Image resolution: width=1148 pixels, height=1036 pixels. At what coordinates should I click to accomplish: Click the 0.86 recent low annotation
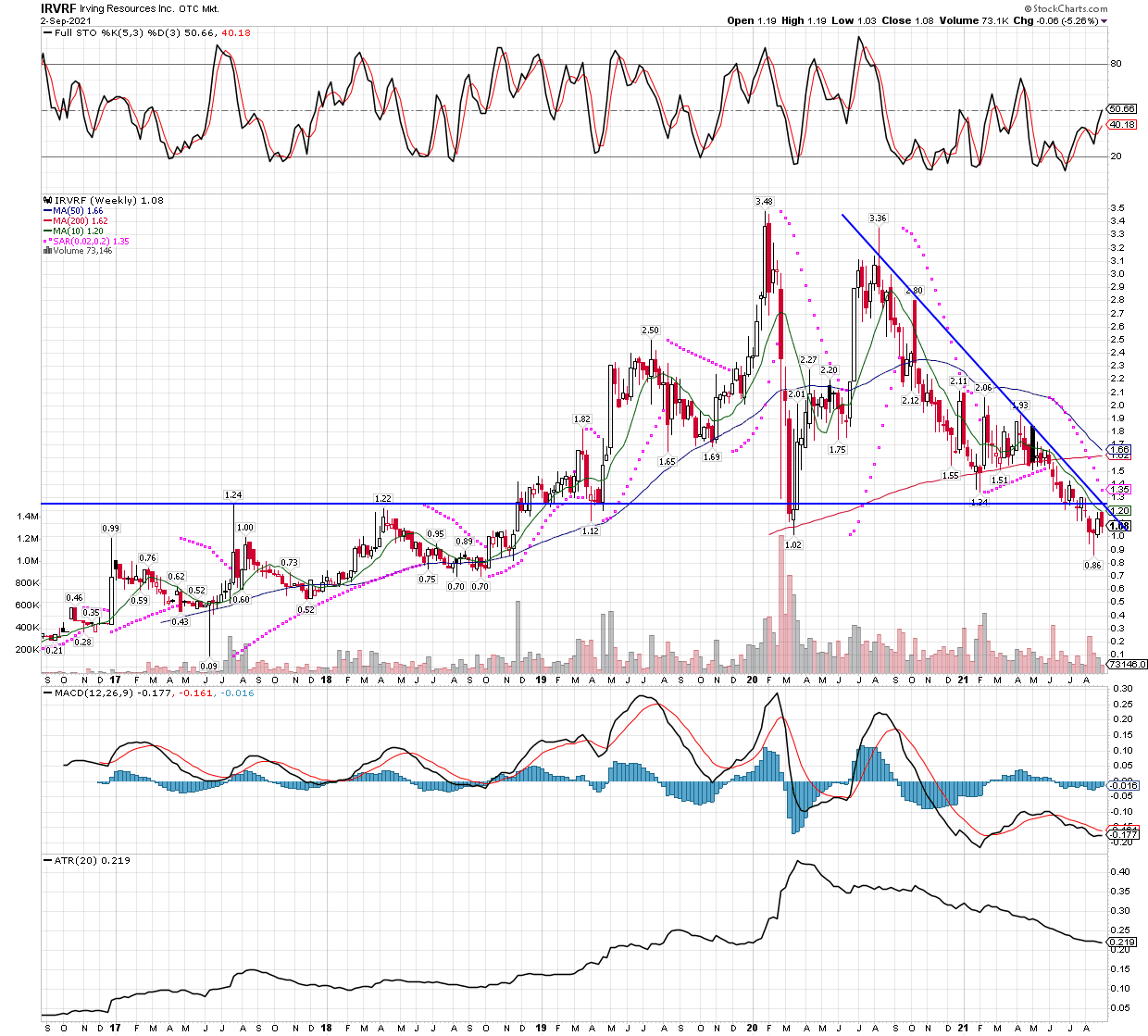coord(1092,565)
